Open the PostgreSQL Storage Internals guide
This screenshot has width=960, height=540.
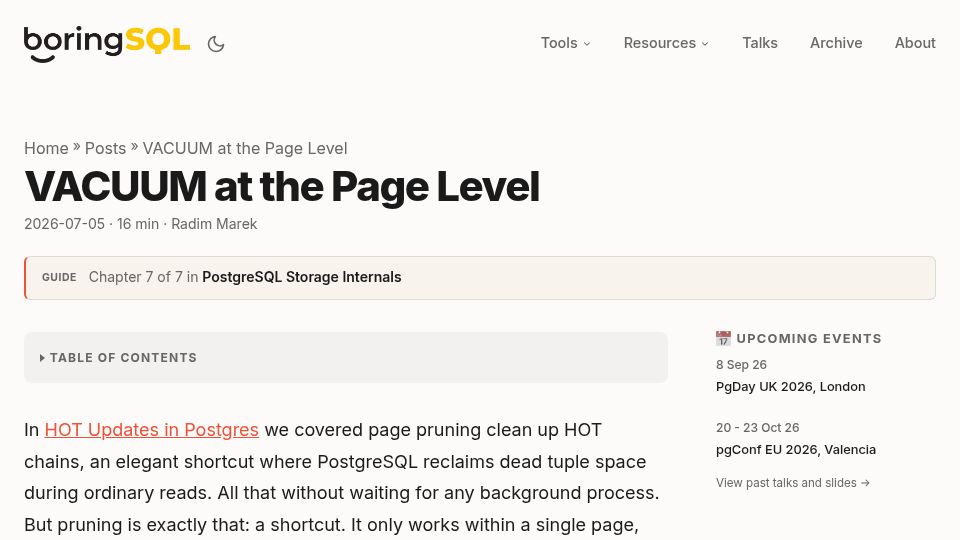(302, 277)
